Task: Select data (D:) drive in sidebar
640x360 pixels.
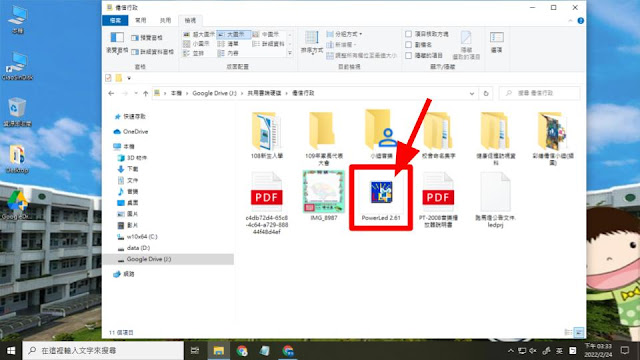Action: [x=134, y=248]
